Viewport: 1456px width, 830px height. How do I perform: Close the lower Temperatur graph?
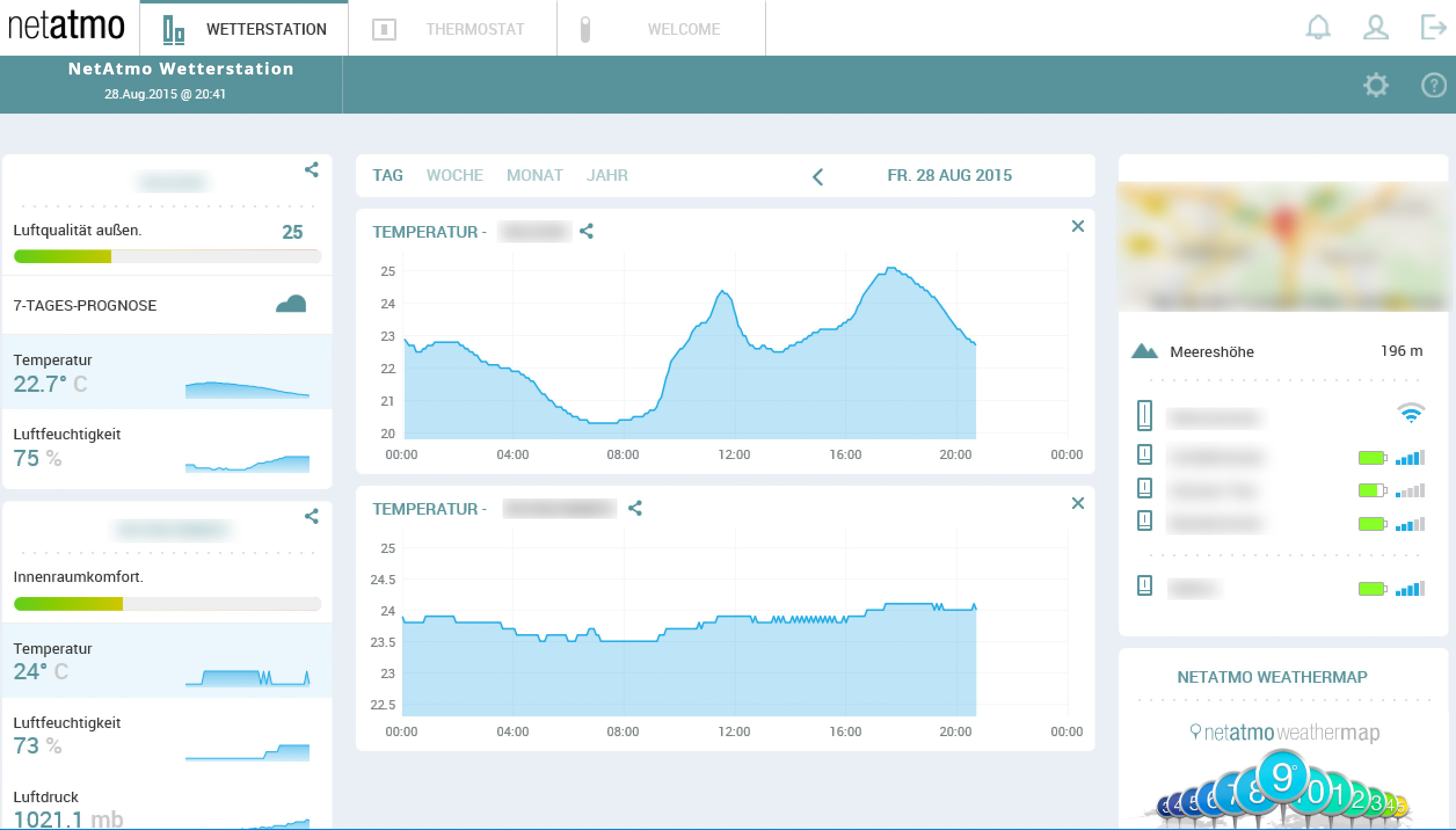pyautogui.click(x=1078, y=503)
